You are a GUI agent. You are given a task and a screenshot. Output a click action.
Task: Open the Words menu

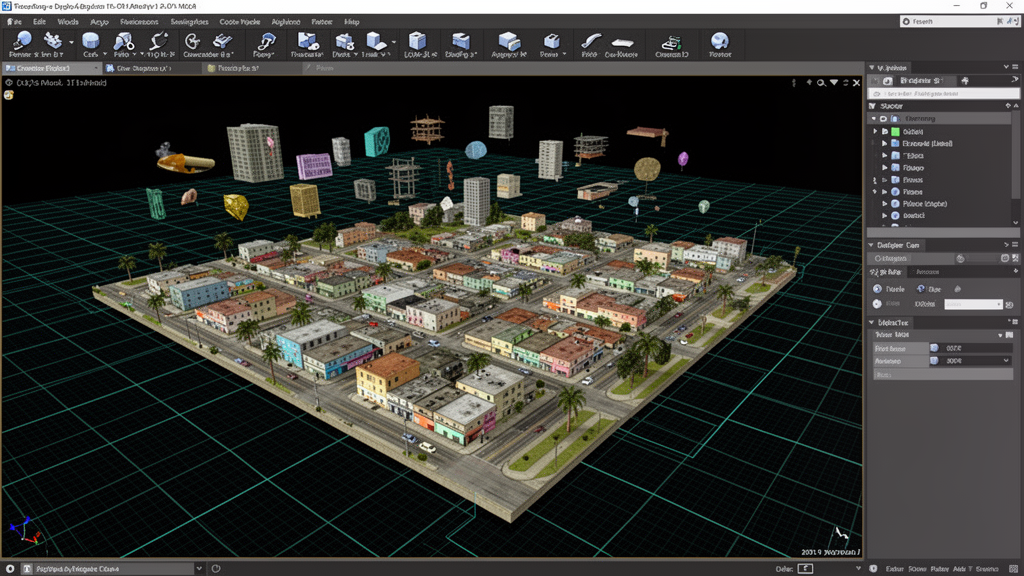pyautogui.click(x=68, y=22)
